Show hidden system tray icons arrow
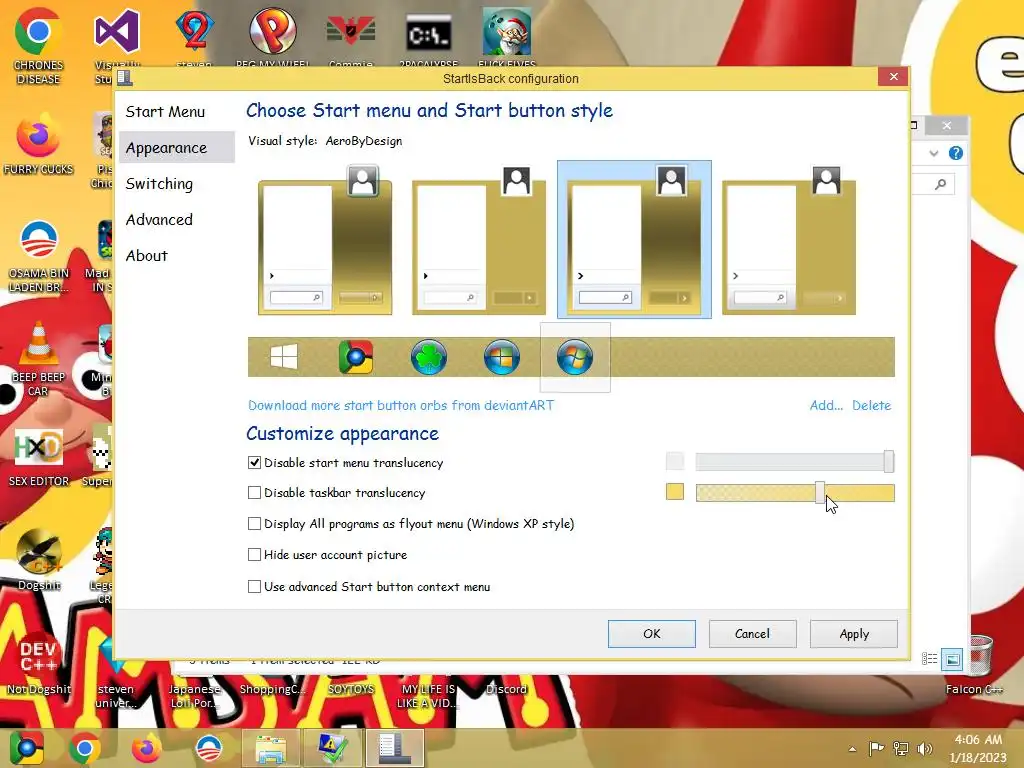Image resolution: width=1024 pixels, height=768 pixels. click(852, 749)
